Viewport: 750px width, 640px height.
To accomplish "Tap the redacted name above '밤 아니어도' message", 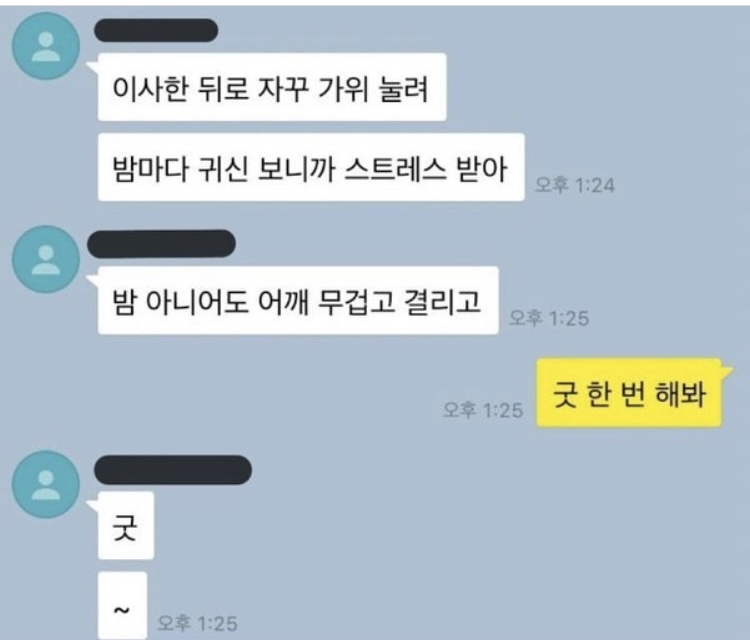I will click(x=161, y=244).
